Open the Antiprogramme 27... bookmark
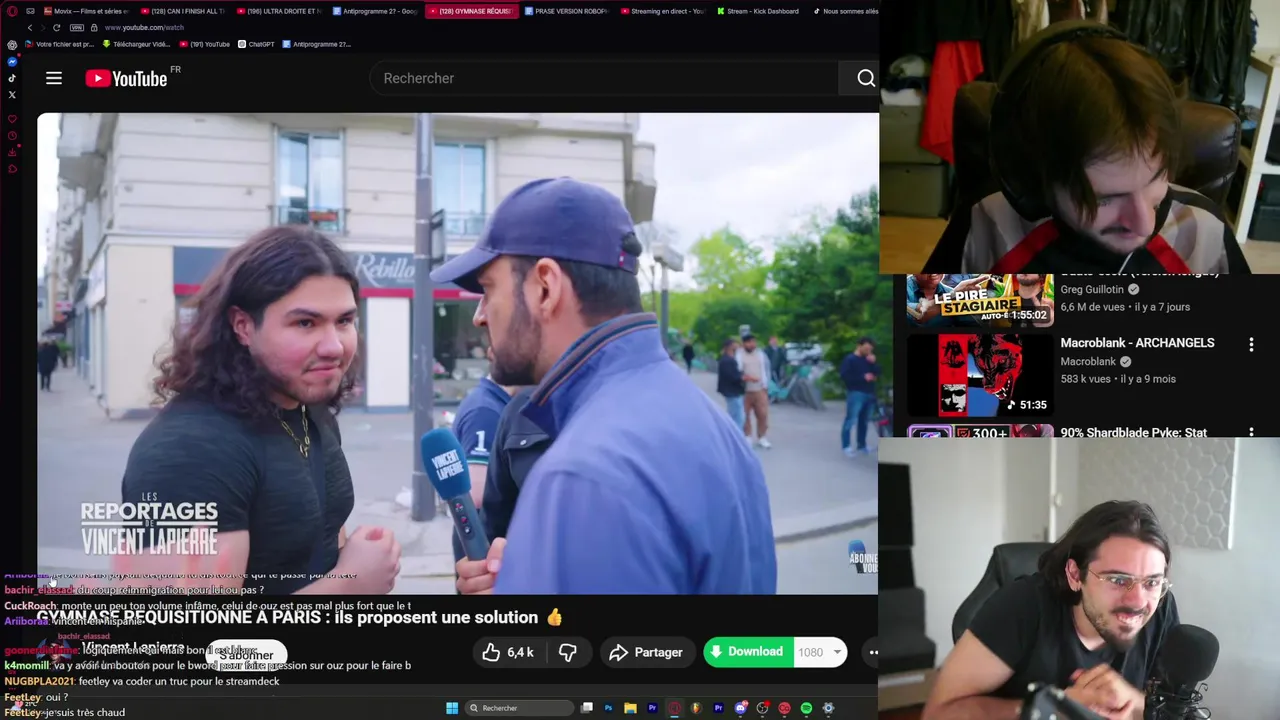Image resolution: width=1280 pixels, height=720 pixels. 317,44
